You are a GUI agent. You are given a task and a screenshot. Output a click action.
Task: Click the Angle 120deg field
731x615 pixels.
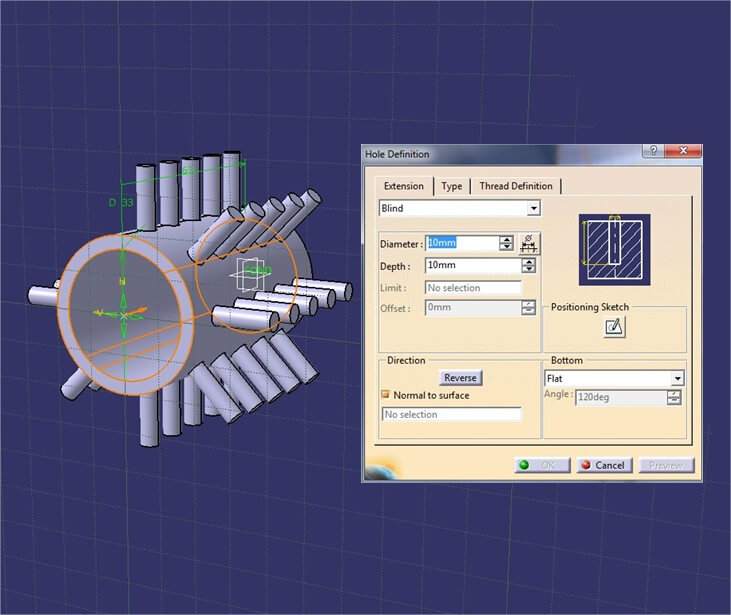point(621,397)
